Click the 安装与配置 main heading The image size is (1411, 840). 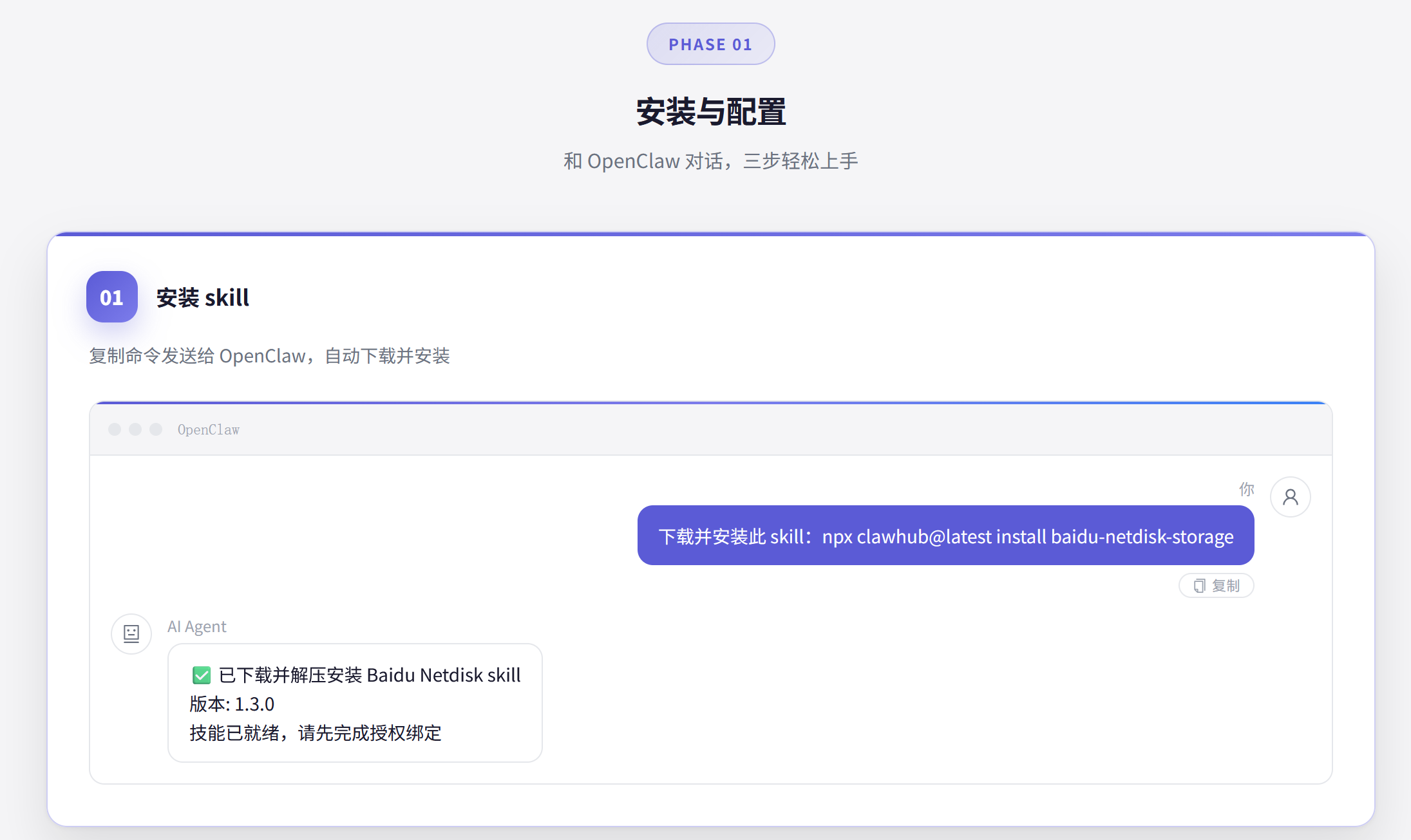pos(710,112)
